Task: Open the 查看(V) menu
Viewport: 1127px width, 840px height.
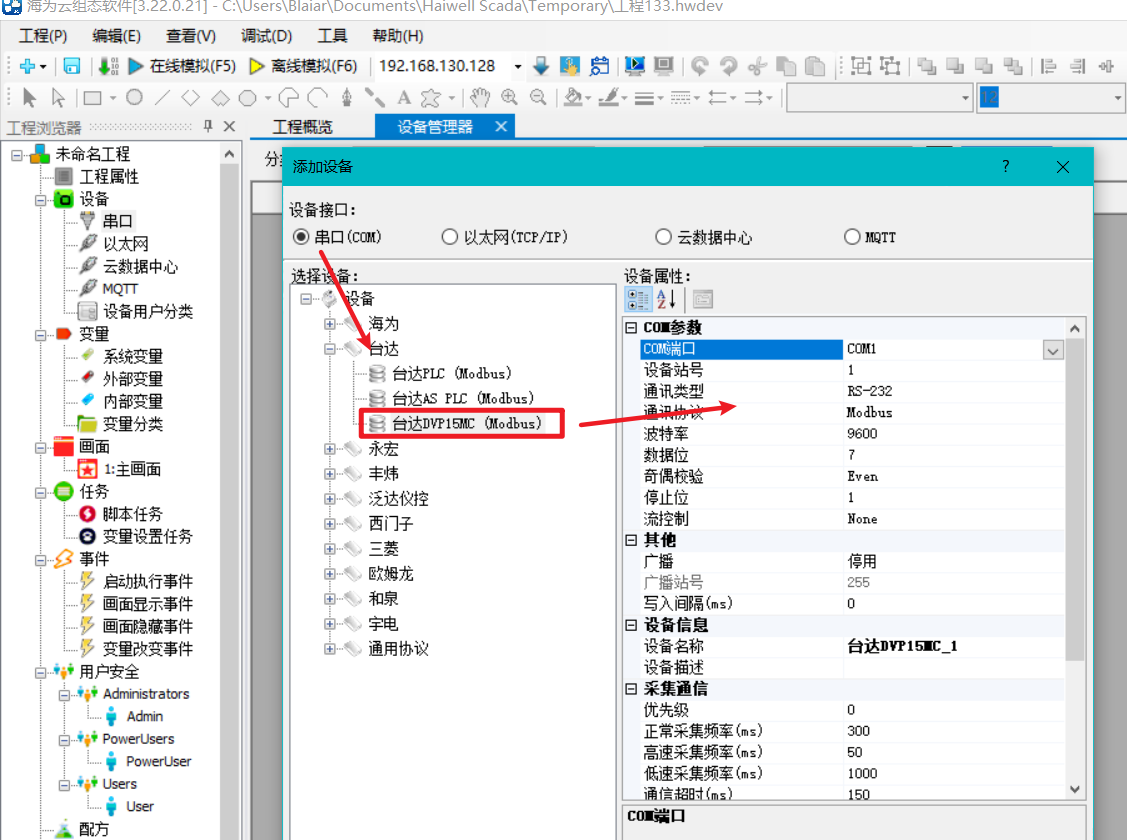Action: coord(190,36)
